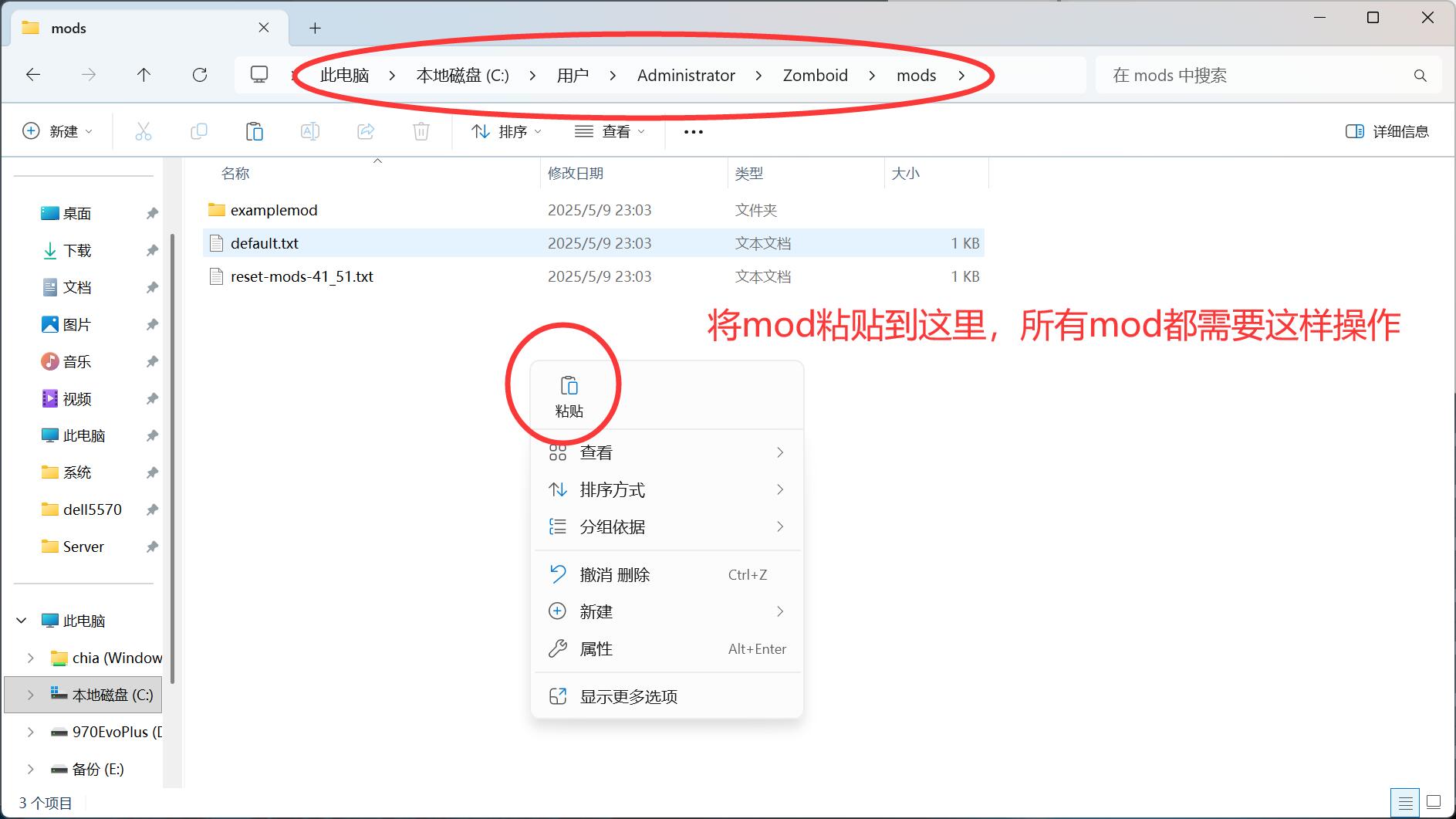This screenshot has width=1456, height=819.
Task: Open 属性 from the context menu
Action: (x=596, y=648)
